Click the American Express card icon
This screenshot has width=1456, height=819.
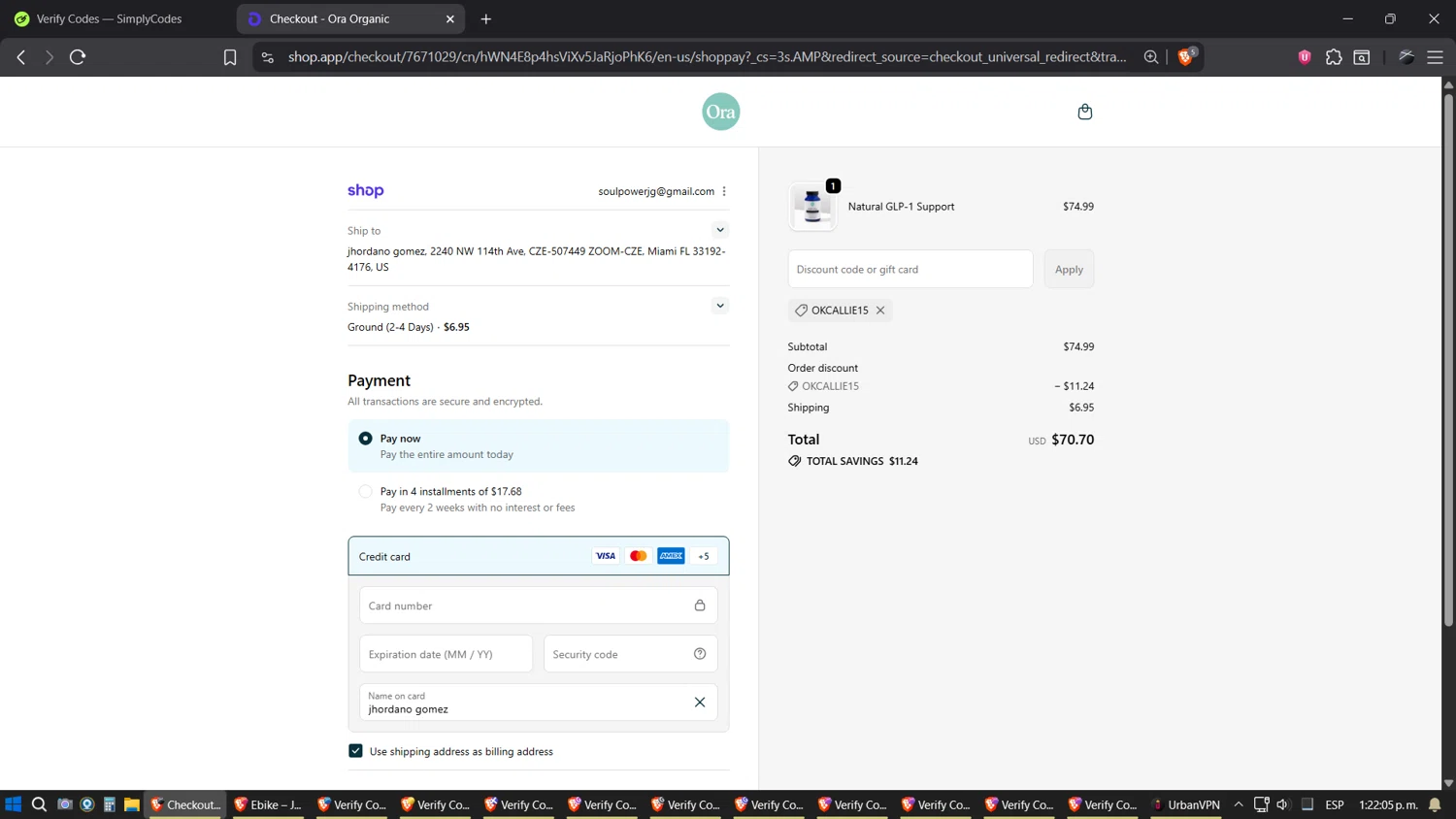(x=671, y=556)
